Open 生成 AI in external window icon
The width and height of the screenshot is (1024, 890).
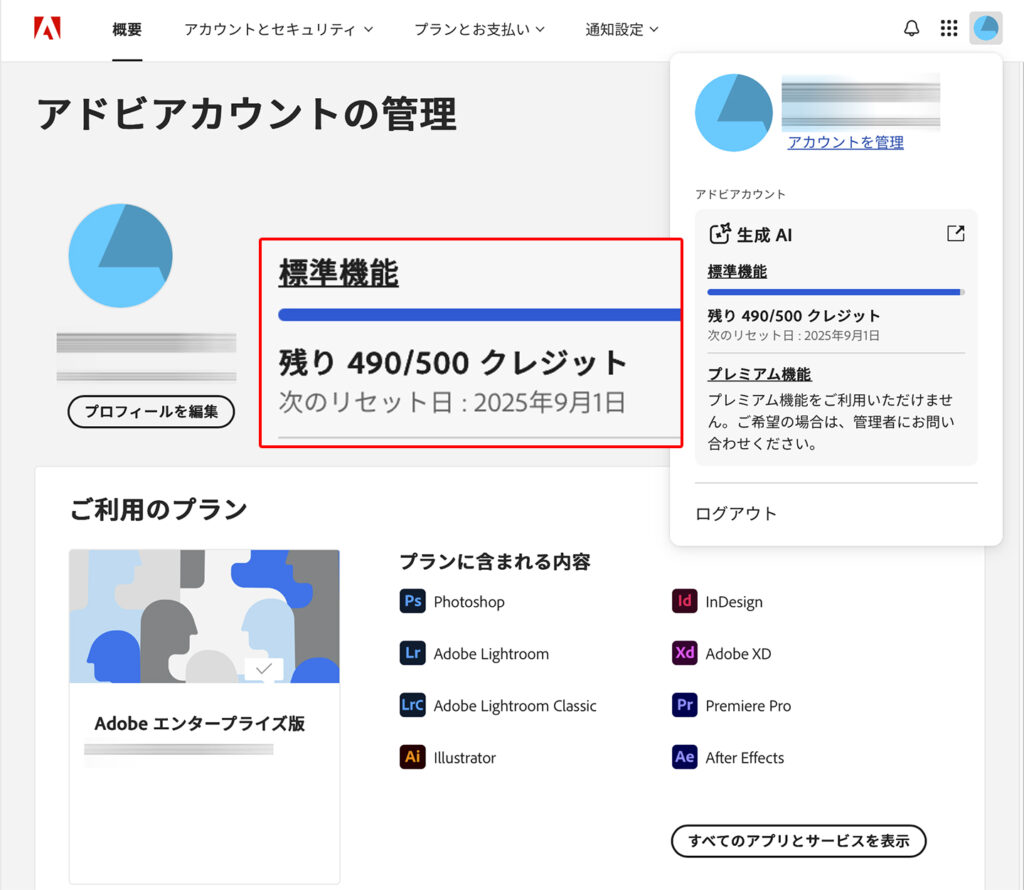[x=955, y=233]
